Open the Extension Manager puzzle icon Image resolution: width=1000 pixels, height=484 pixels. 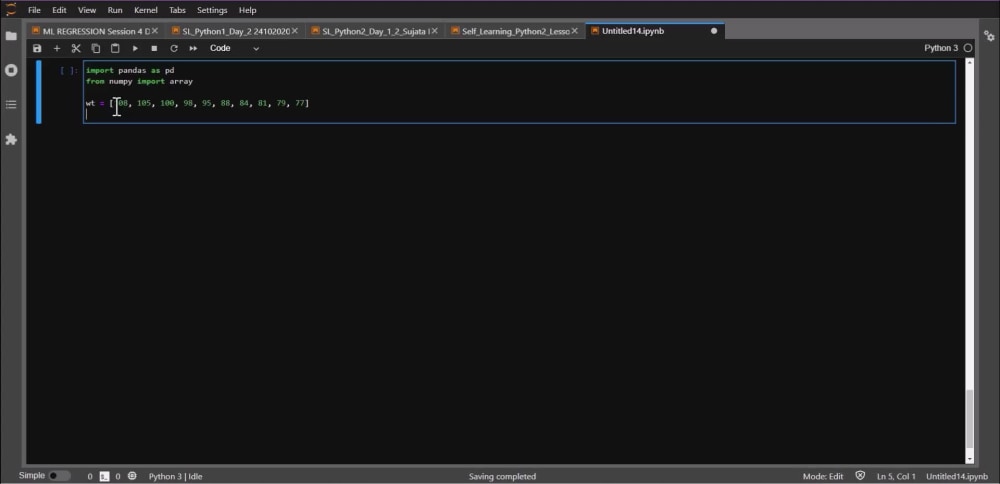click(x=11, y=139)
